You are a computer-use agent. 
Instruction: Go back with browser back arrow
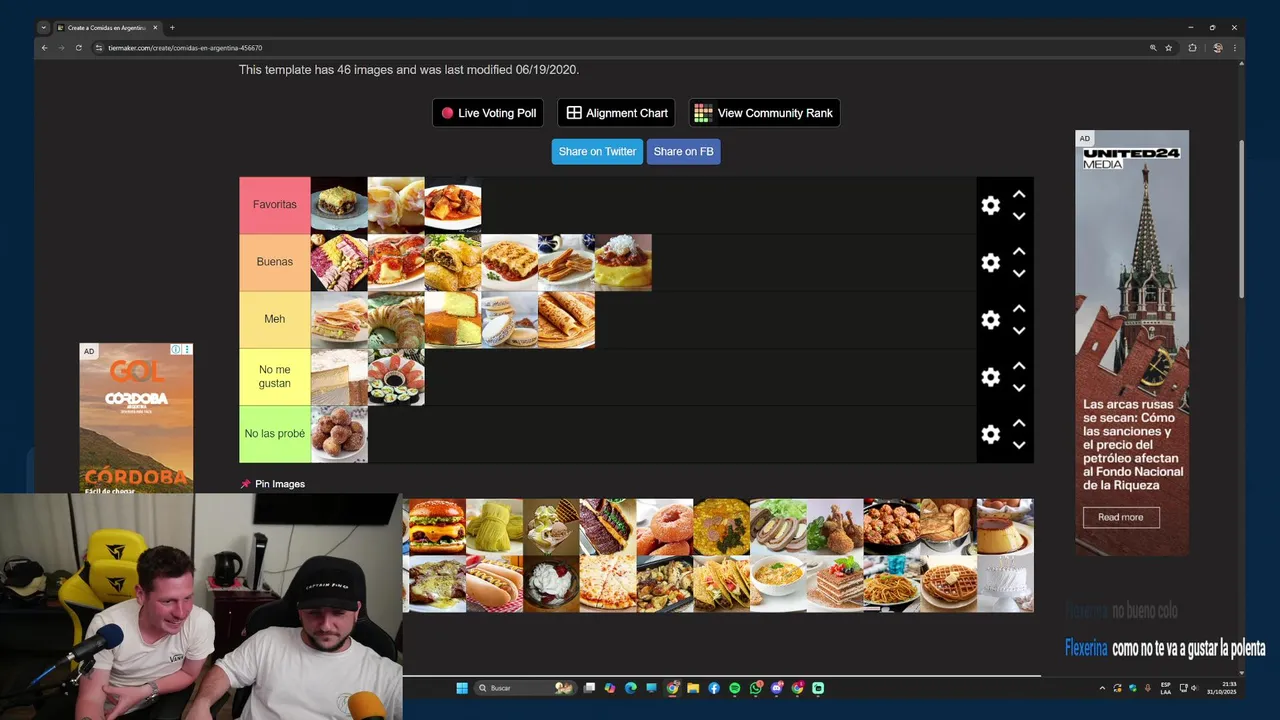coord(44,48)
